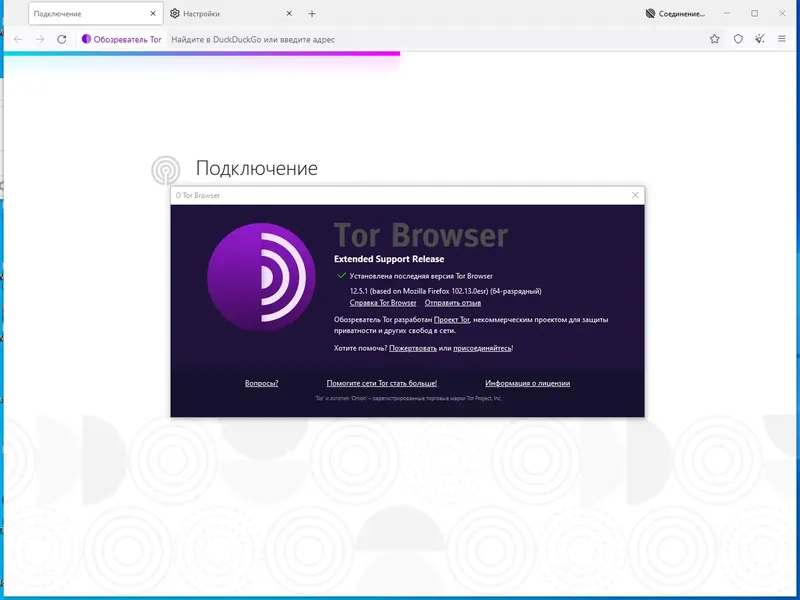This screenshot has width=800, height=600.
Task: Go forward with the forward arrow
Action: [40, 39]
